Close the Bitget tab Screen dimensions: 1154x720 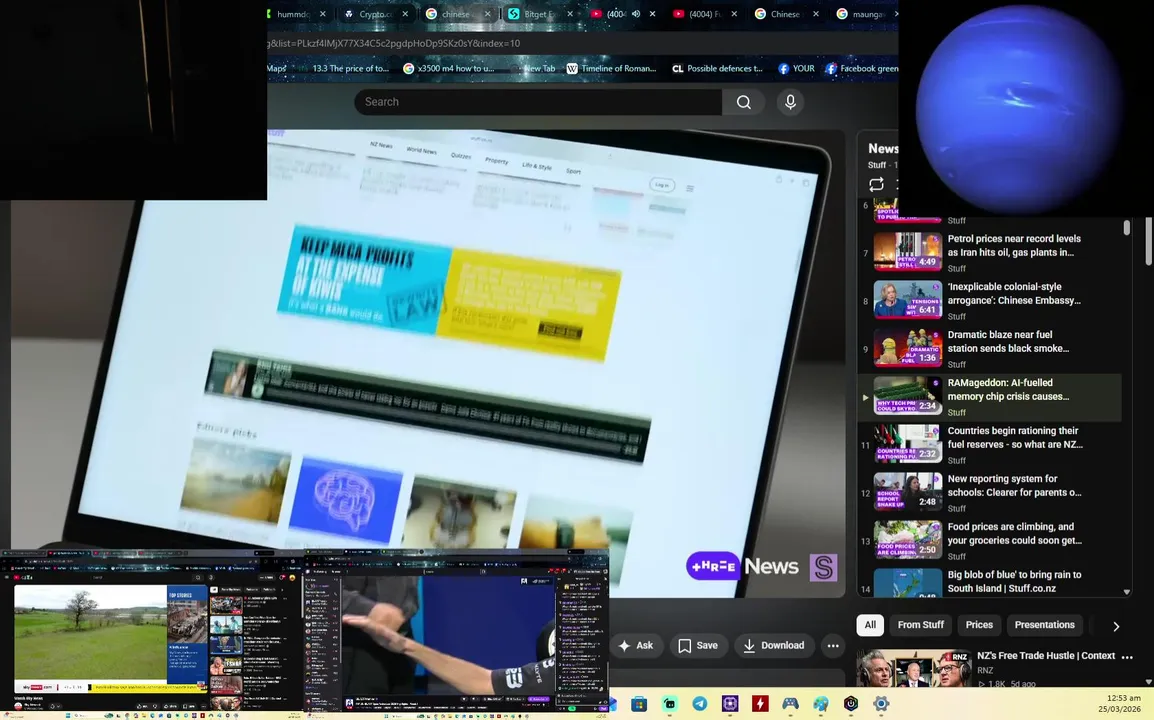pos(570,14)
